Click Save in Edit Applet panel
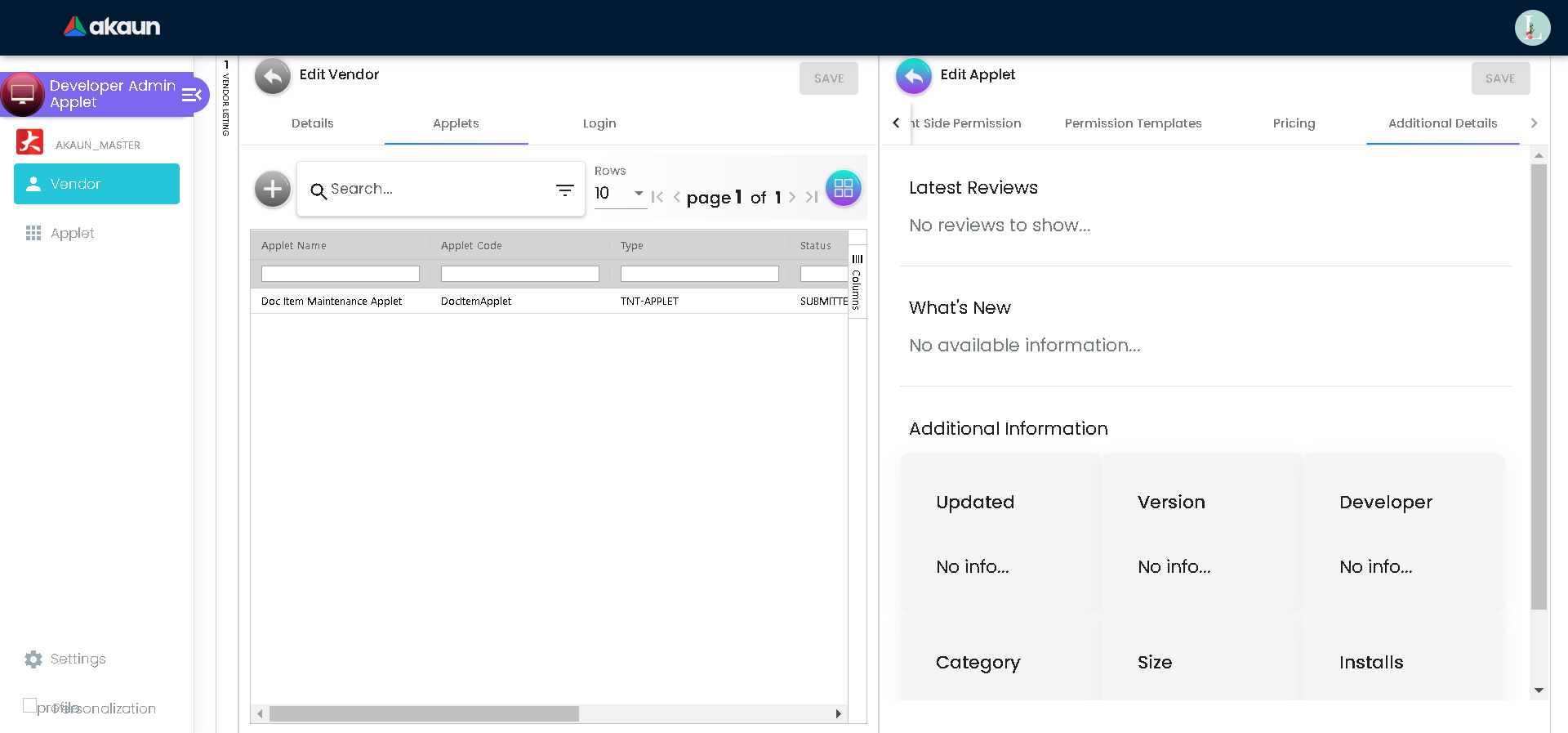The image size is (1568, 733). pyautogui.click(x=1499, y=78)
